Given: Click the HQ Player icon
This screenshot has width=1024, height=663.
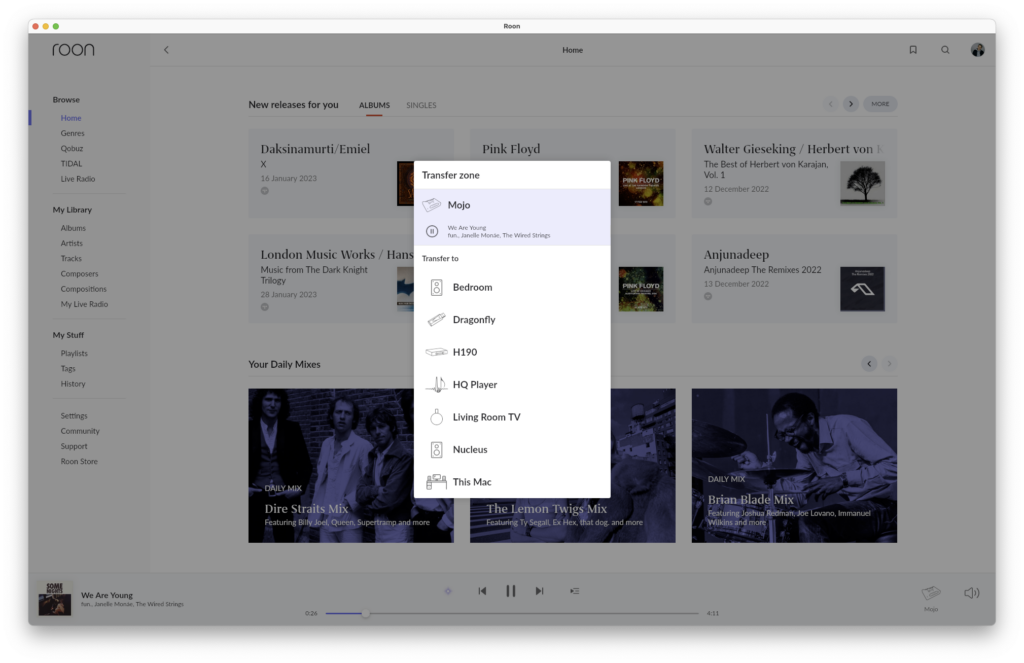Looking at the screenshot, I should coord(436,384).
